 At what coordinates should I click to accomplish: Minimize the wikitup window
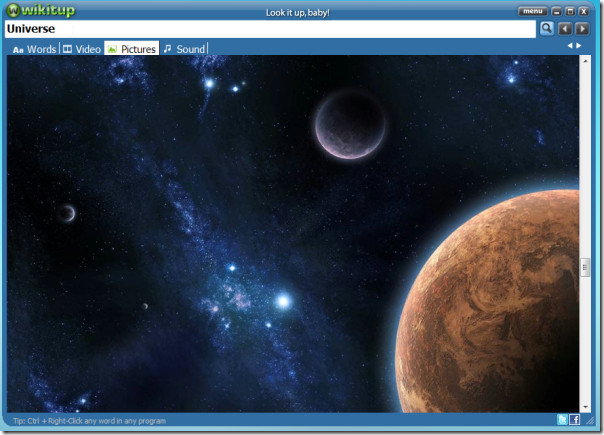pyautogui.click(x=557, y=11)
